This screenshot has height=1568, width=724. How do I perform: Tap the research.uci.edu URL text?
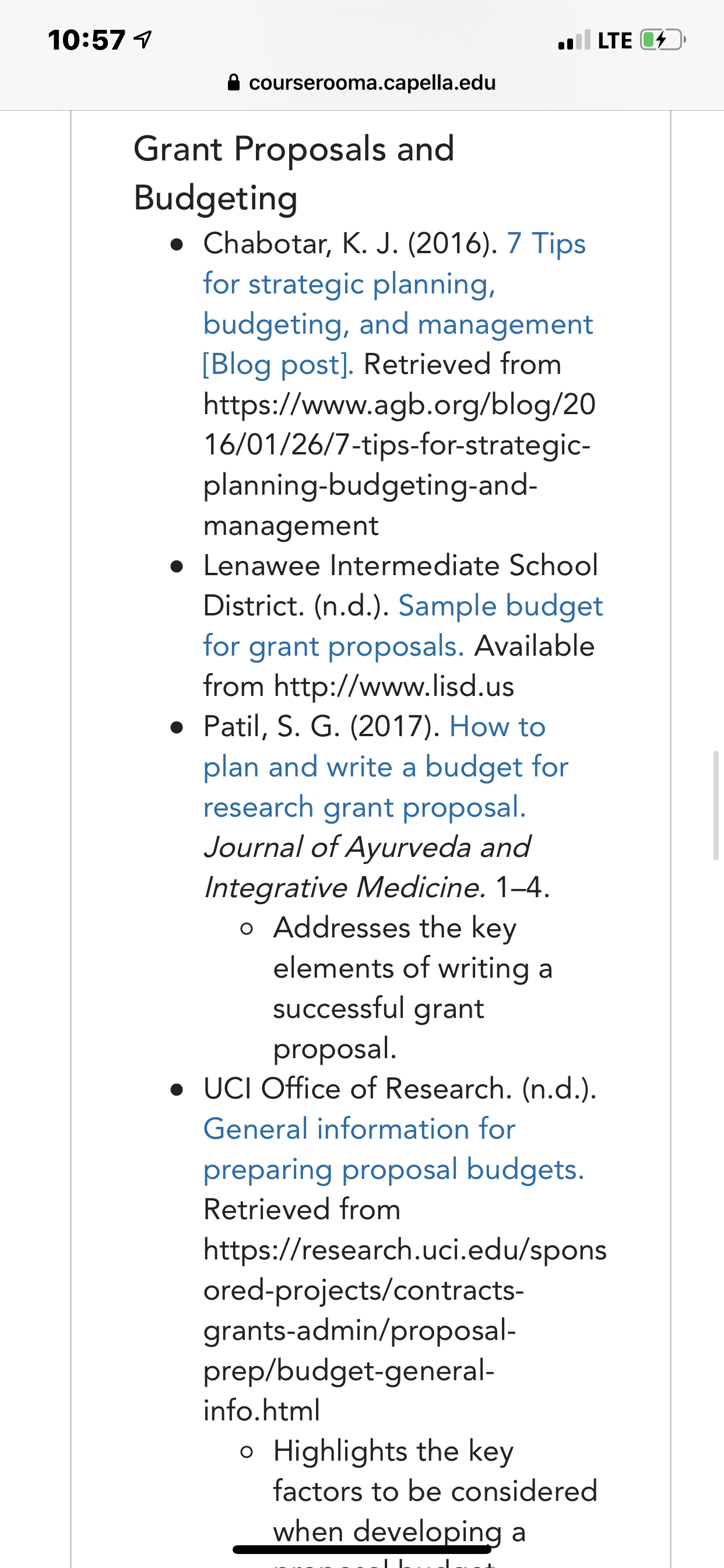tap(405, 1330)
